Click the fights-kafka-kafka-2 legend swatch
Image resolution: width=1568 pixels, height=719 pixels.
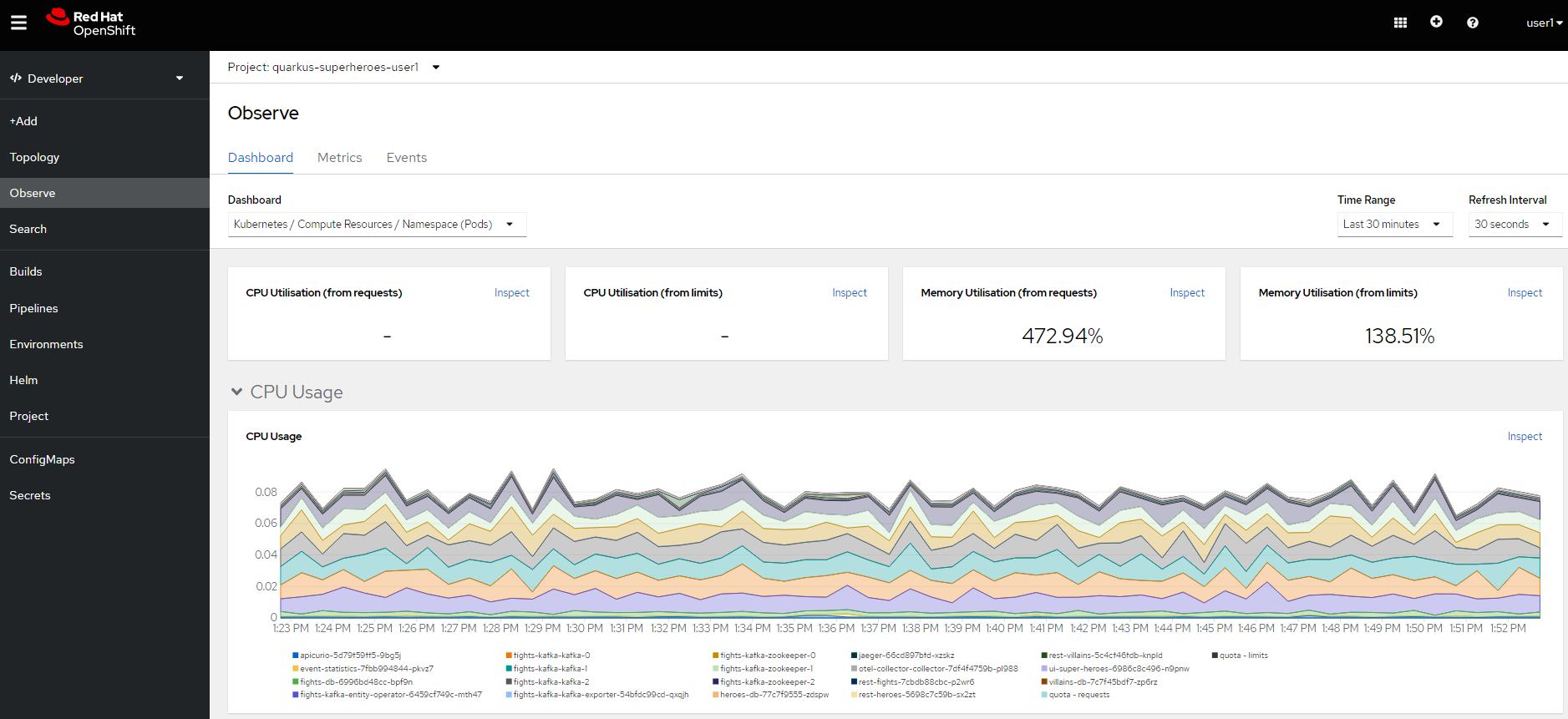pos(509,682)
